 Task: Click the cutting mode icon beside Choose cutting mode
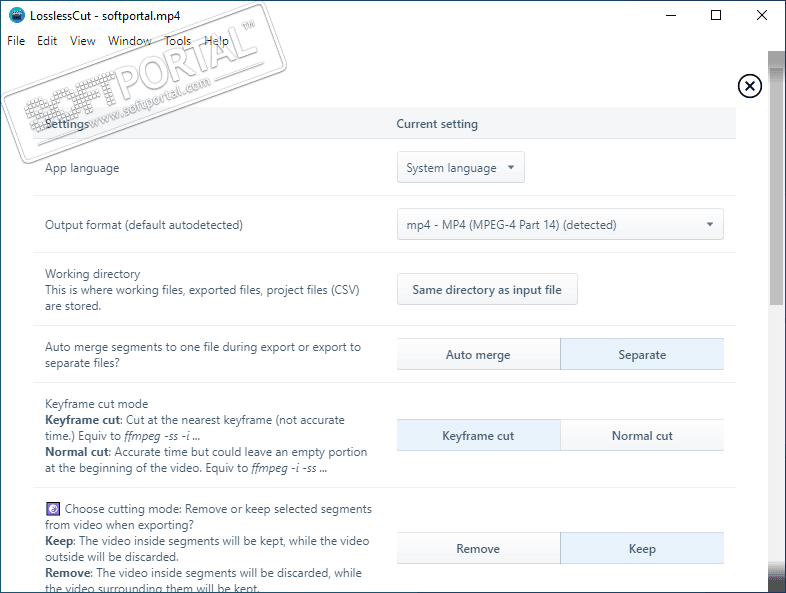(x=52, y=509)
